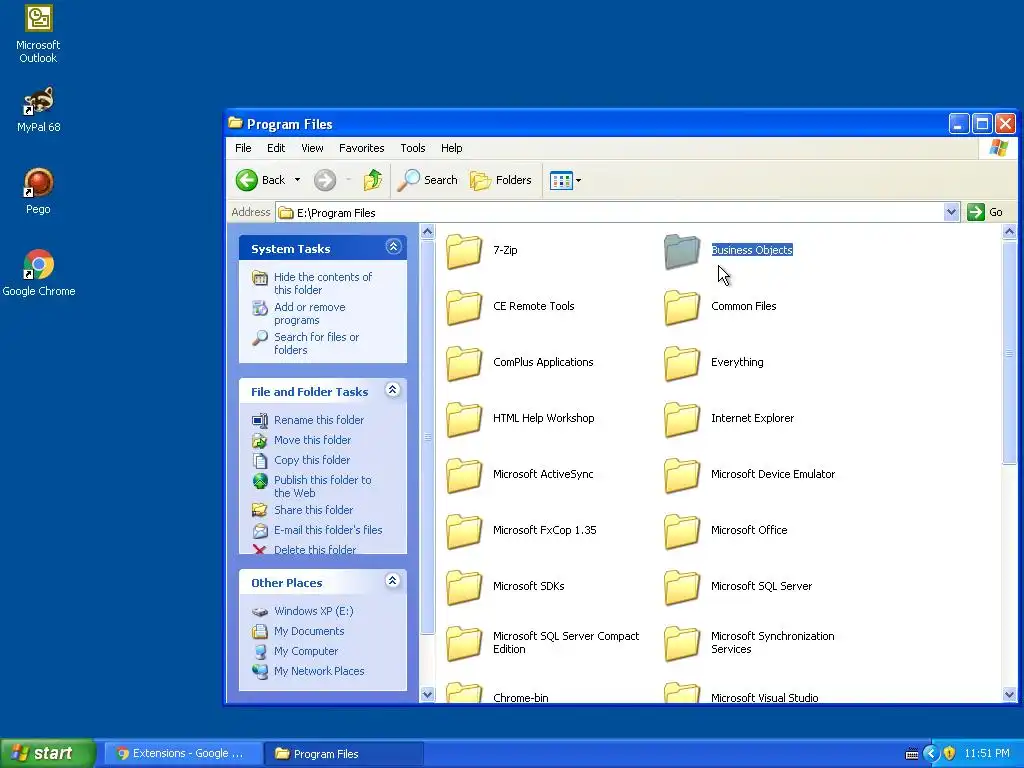
Task: Open the File menu
Action: tap(243, 148)
